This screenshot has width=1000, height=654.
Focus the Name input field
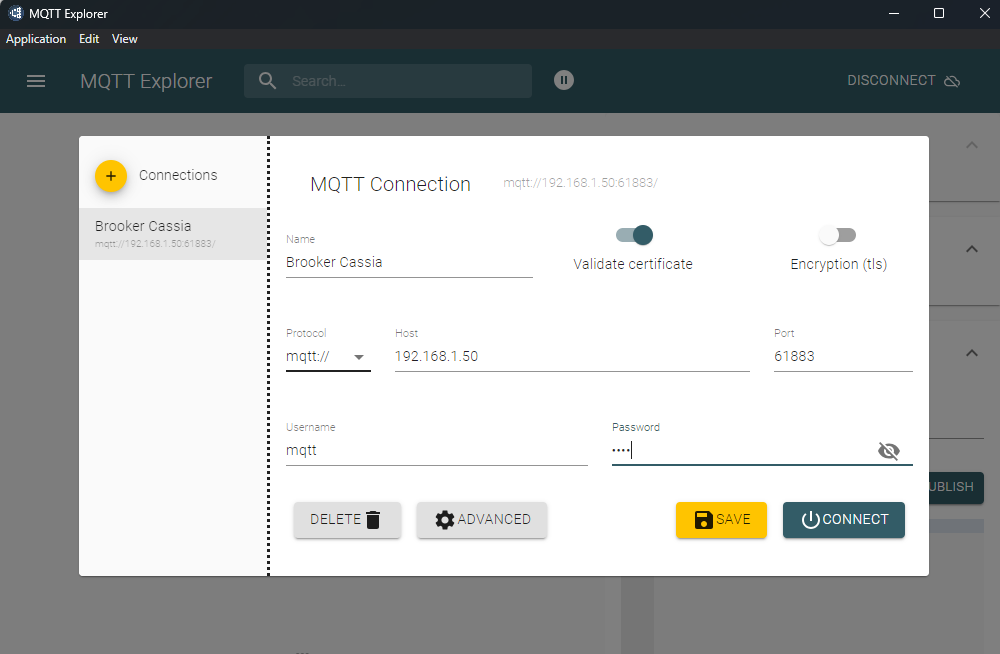[x=409, y=262]
